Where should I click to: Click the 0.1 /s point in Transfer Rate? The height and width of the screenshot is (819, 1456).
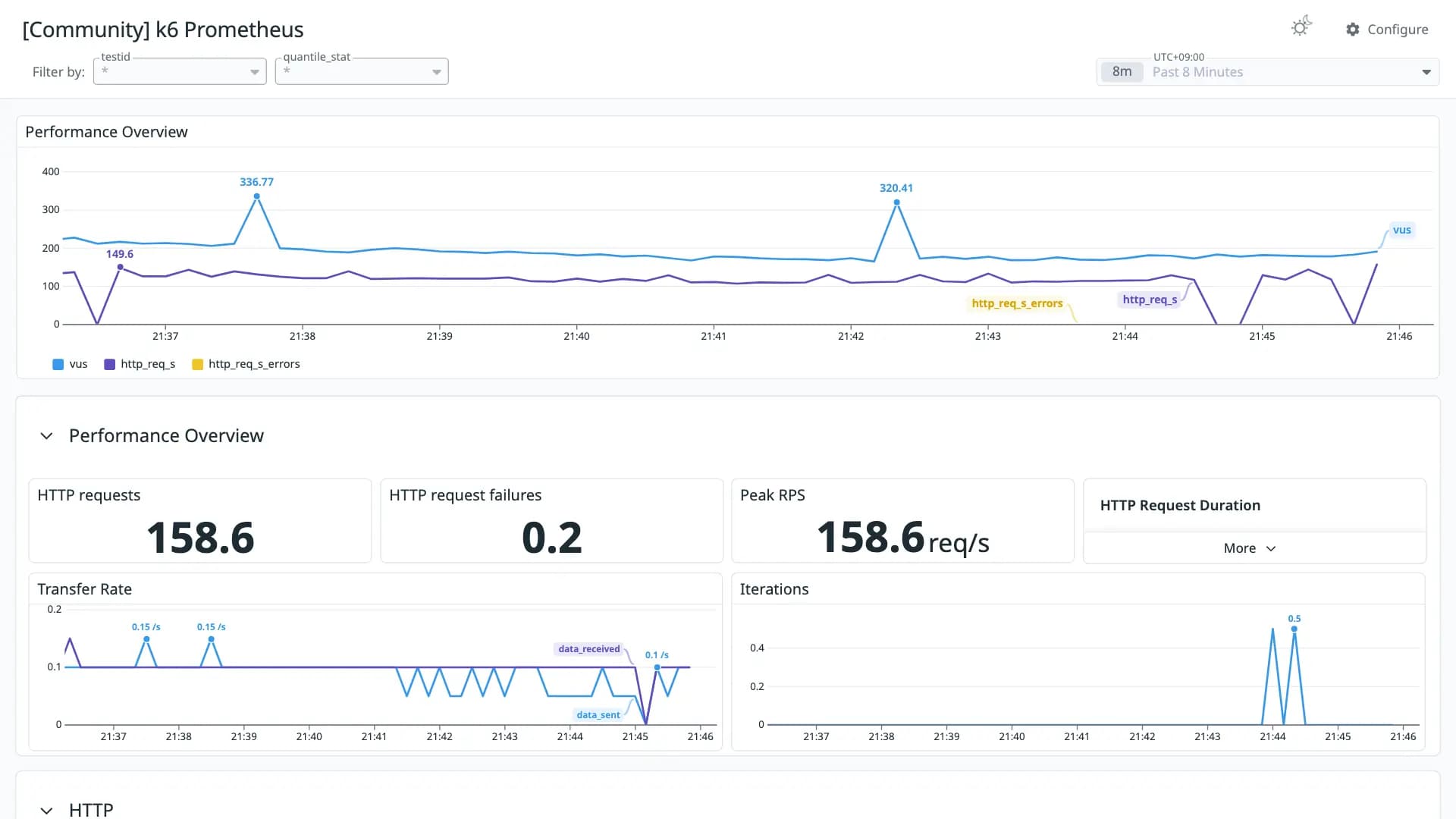[657, 667]
